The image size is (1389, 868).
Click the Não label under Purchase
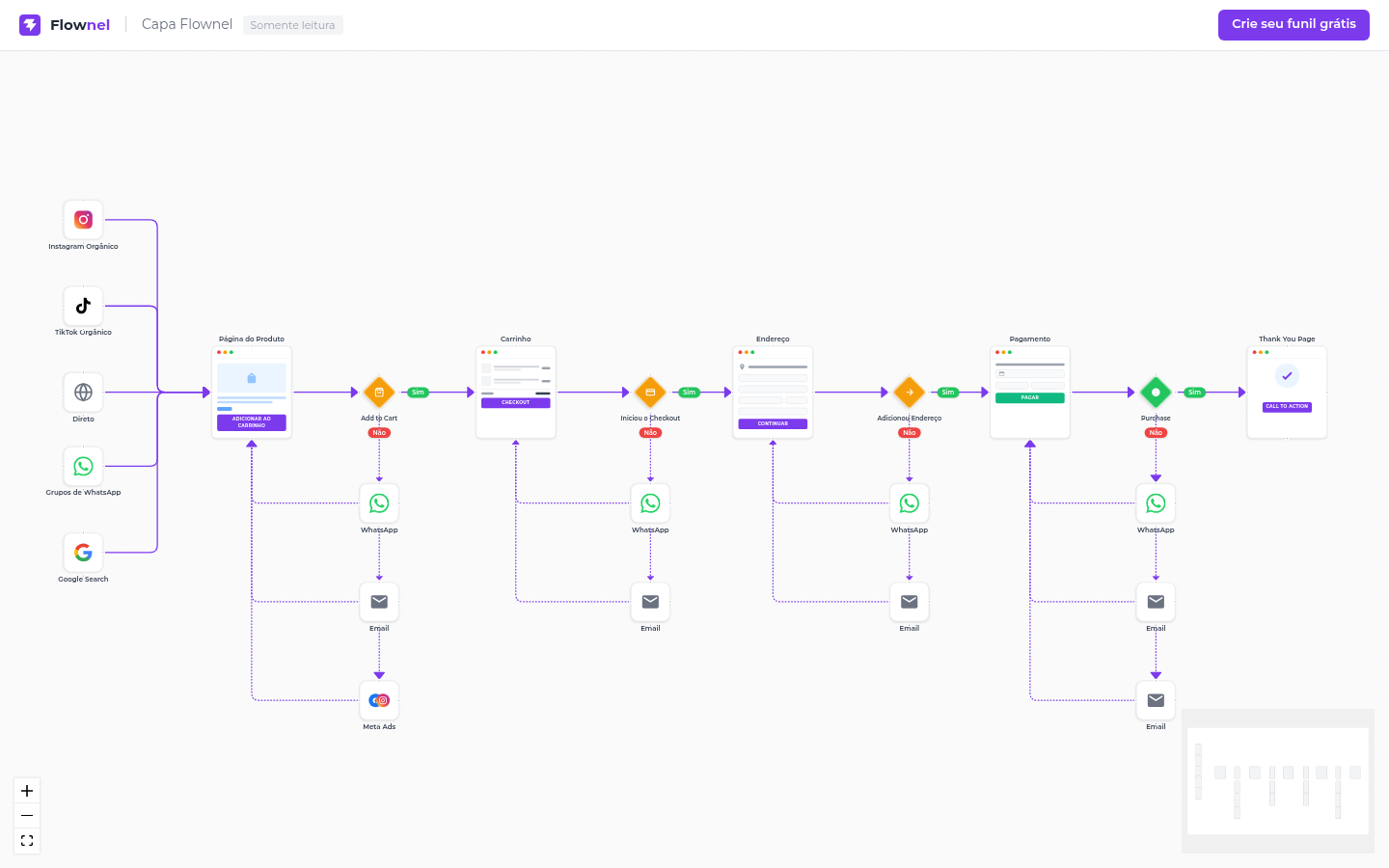pos(1156,433)
